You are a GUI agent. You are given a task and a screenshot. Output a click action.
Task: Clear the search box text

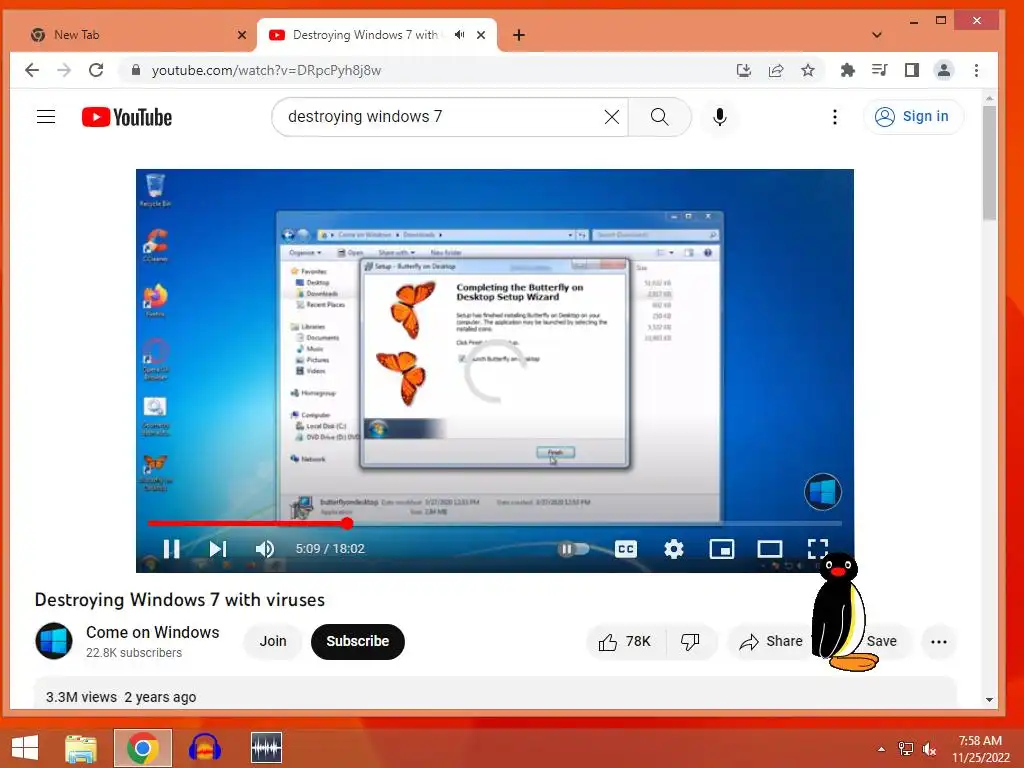click(612, 117)
